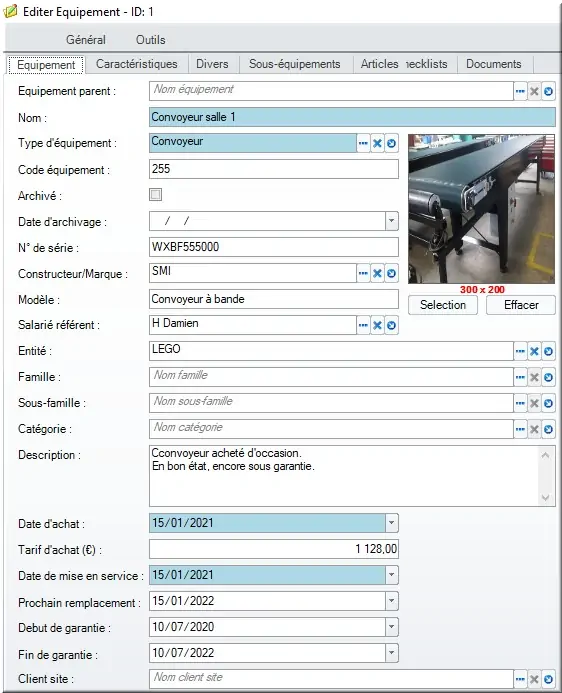Image resolution: width=562 pixels, height=693 pixels.
Task: Expand Fin de garantie date dropdown
Action: pyautogui.click(x=391, y=653)
